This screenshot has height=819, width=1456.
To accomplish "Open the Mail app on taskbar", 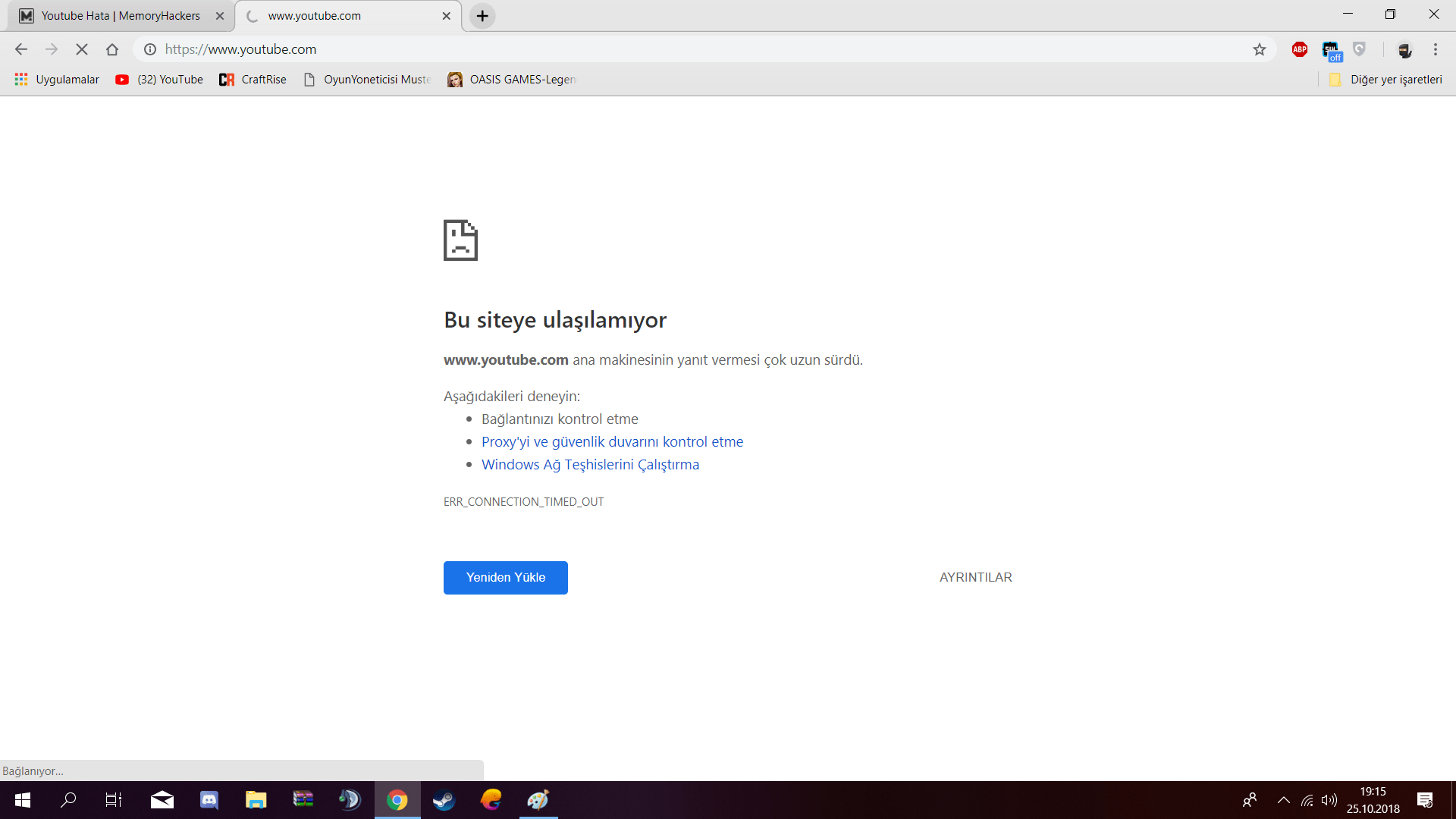I will pos(162,800).
